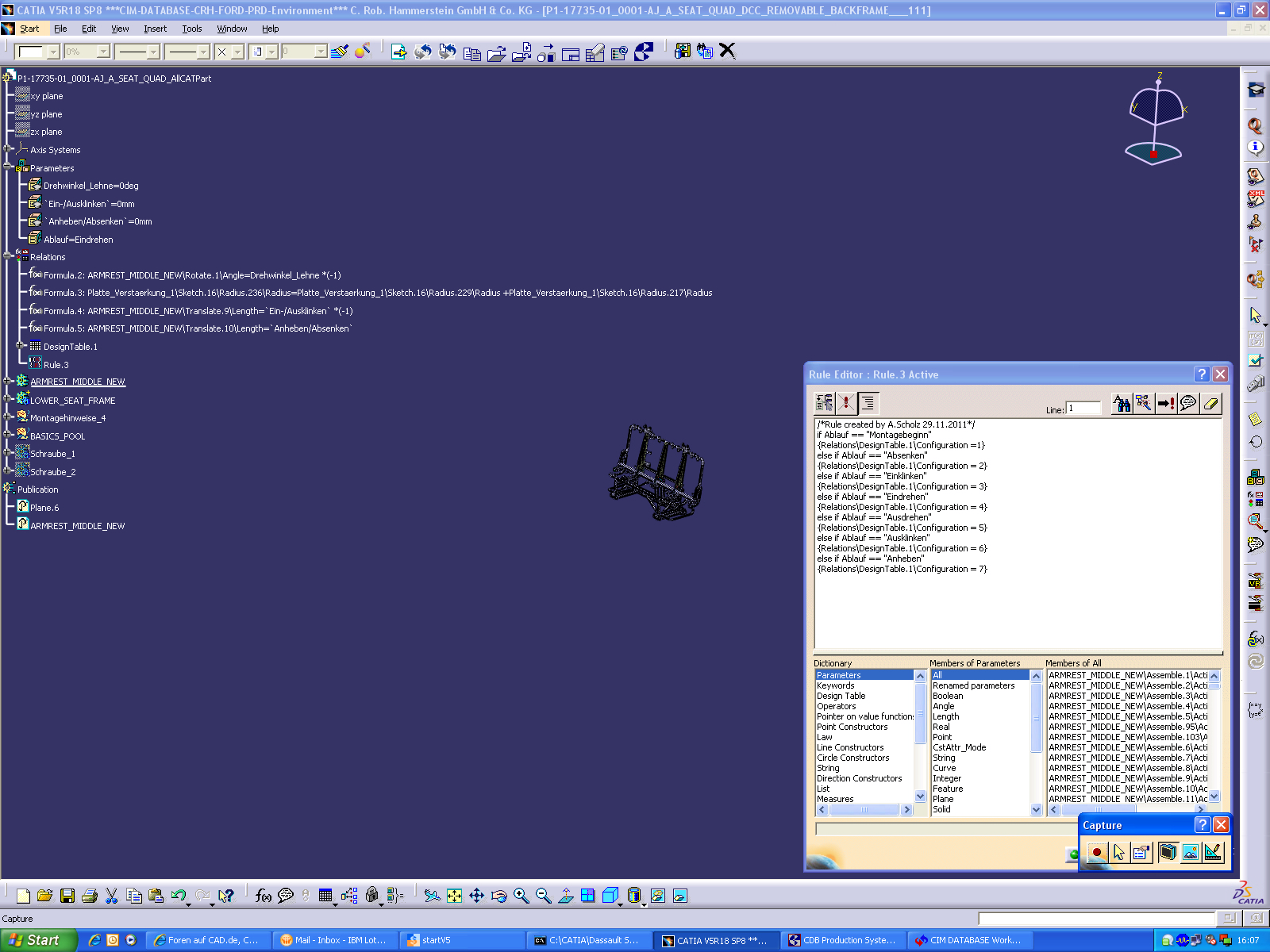Expand the DesignTable.1 node
1270x952 pixels.
(x=21, y=346)
